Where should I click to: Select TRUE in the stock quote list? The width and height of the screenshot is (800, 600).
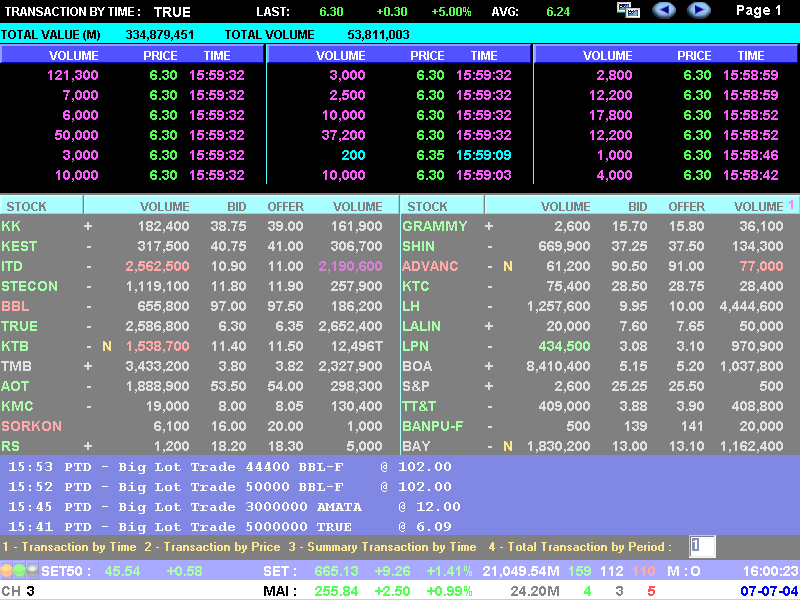[x=19, y=326]
